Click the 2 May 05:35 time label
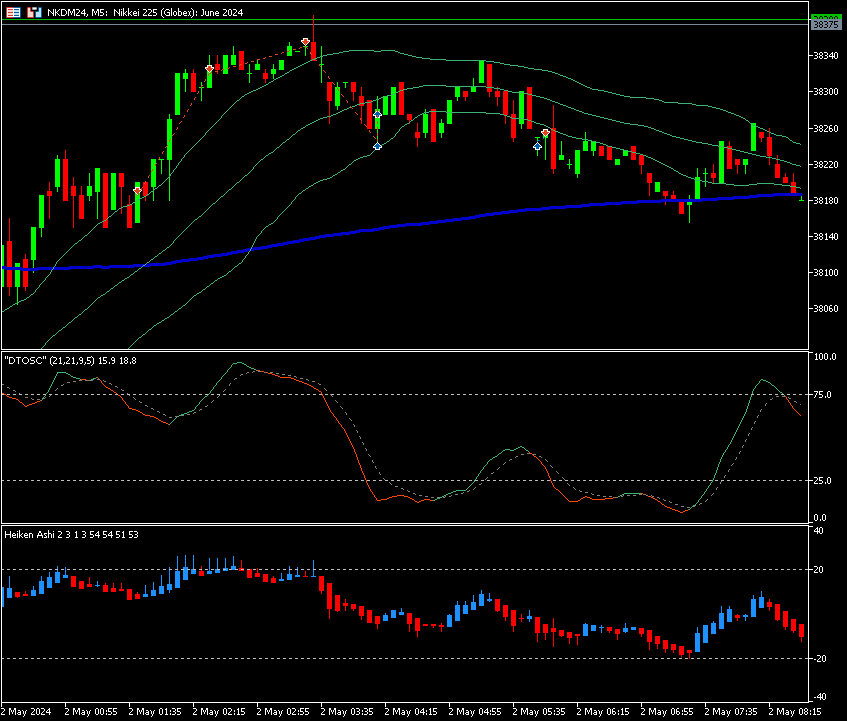 [x=539, y=711]
